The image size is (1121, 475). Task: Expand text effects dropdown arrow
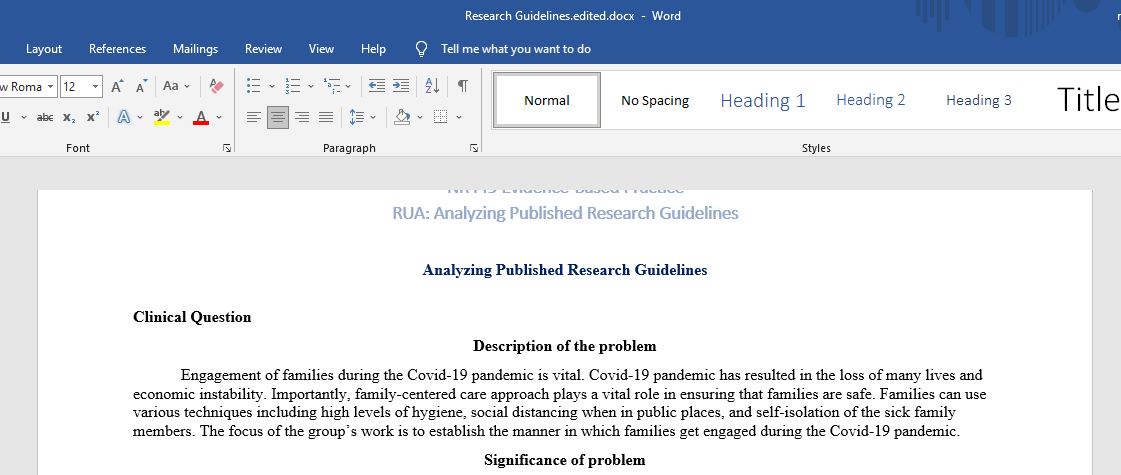coord(140,117)
